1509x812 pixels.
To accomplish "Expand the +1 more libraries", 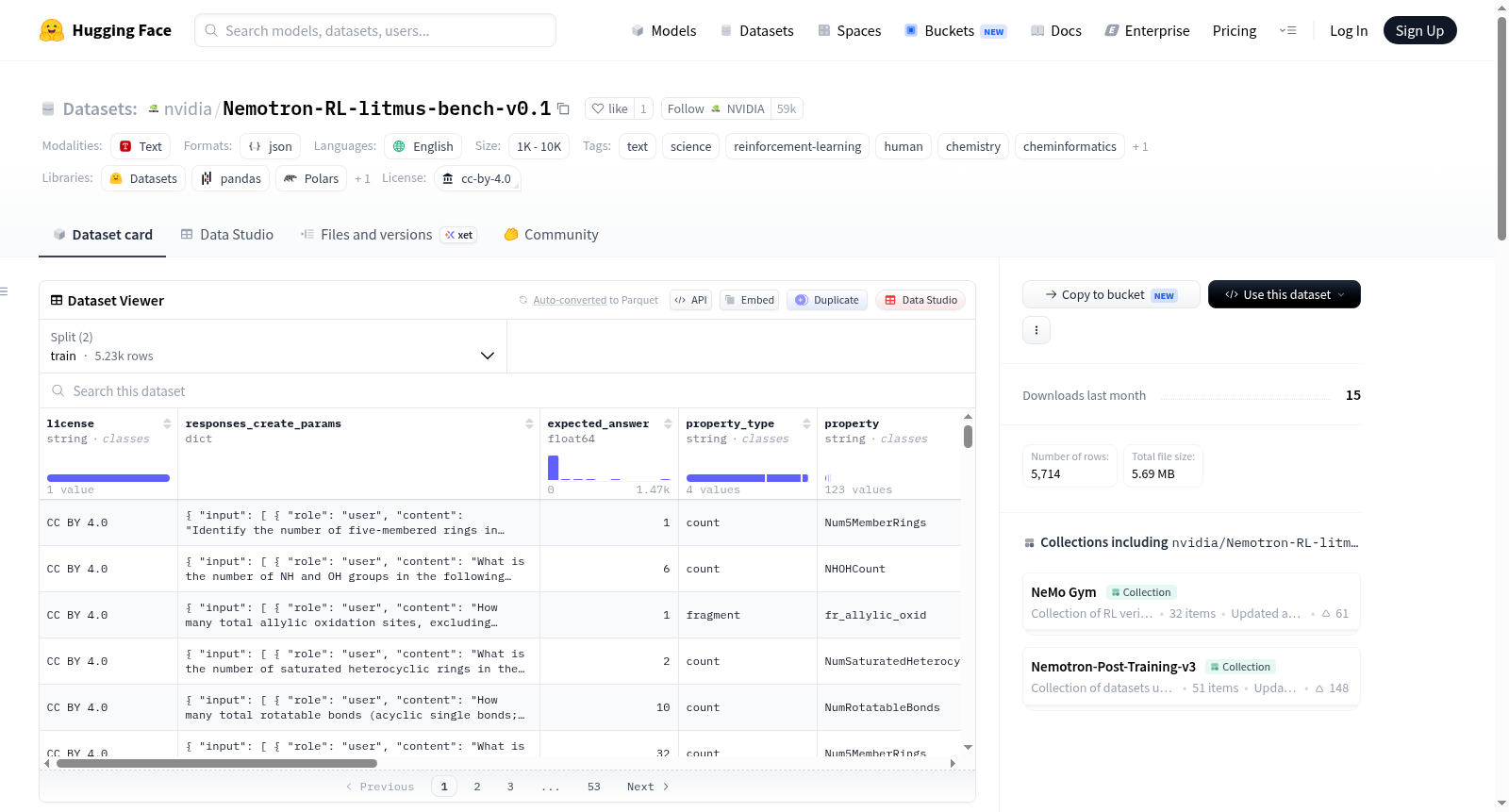I will (362, 178).
